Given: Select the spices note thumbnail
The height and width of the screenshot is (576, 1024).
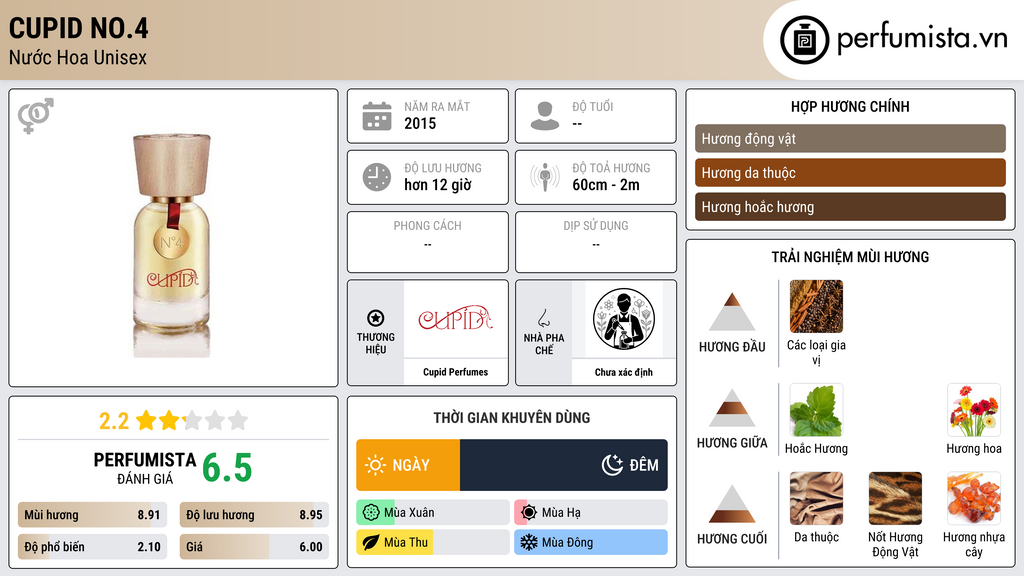Looking at the screenshot, I should (x=816, y=306).
